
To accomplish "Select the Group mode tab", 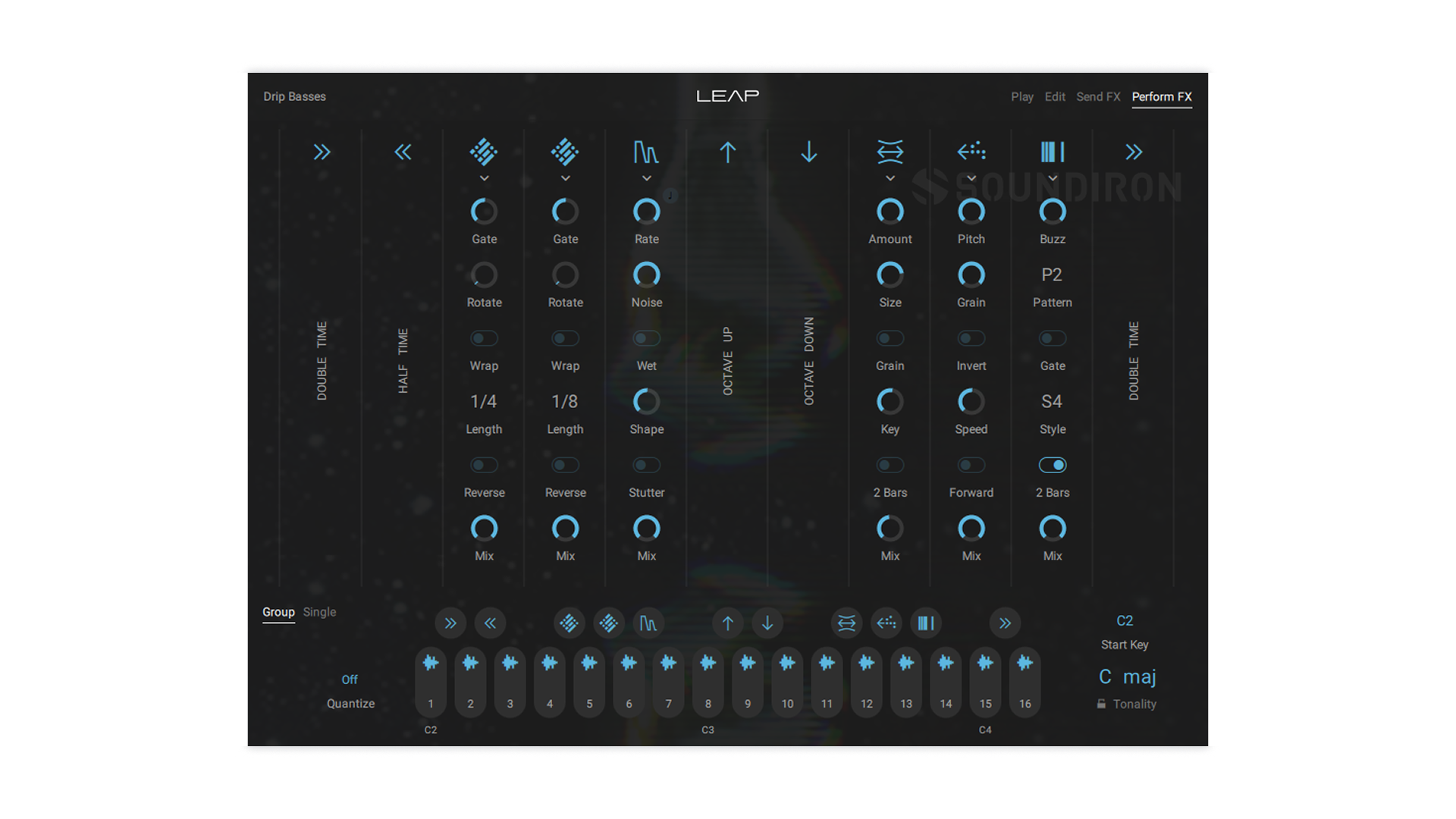I will (x=278, y=612).
